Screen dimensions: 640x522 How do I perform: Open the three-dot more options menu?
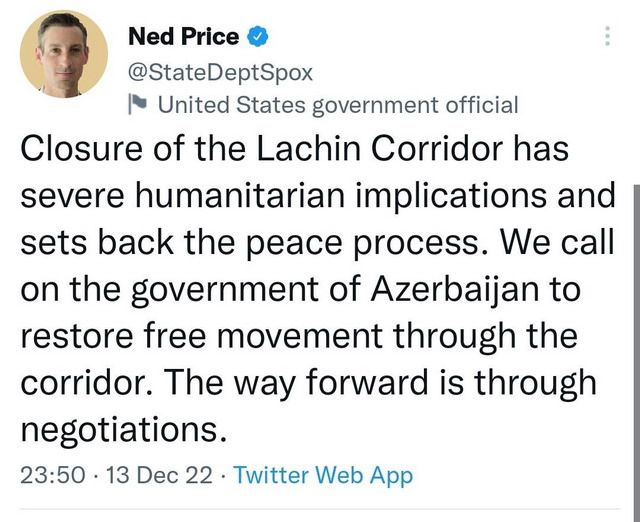click(x=607, y=36)
